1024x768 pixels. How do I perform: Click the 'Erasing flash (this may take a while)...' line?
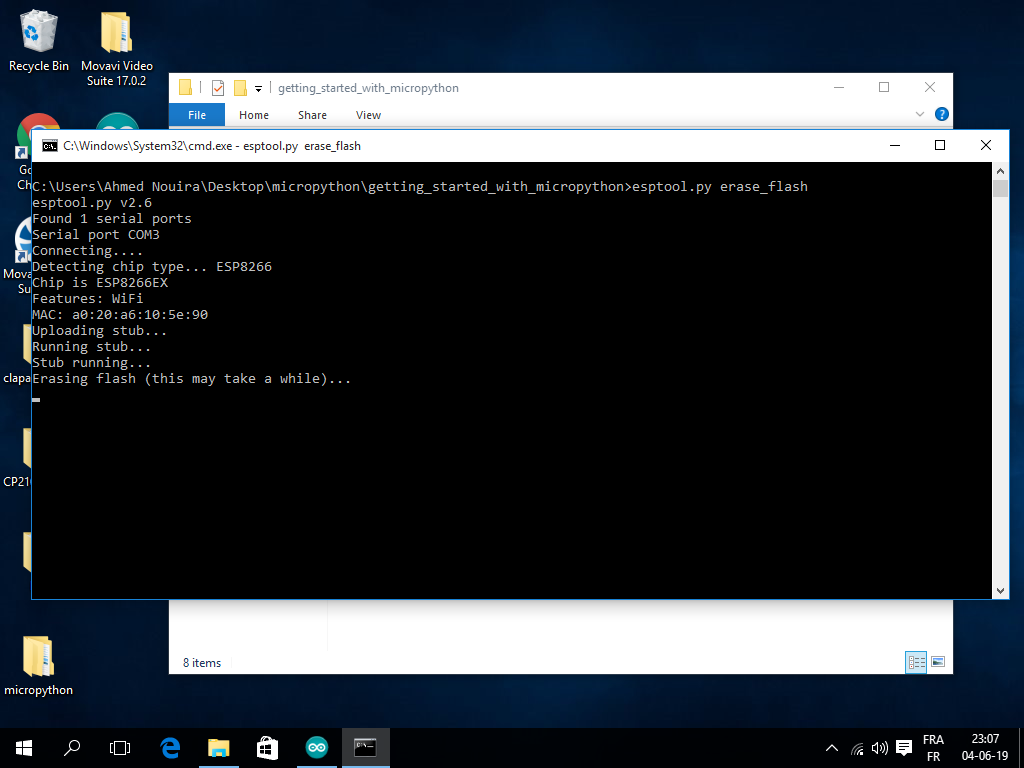pos(191,379)
